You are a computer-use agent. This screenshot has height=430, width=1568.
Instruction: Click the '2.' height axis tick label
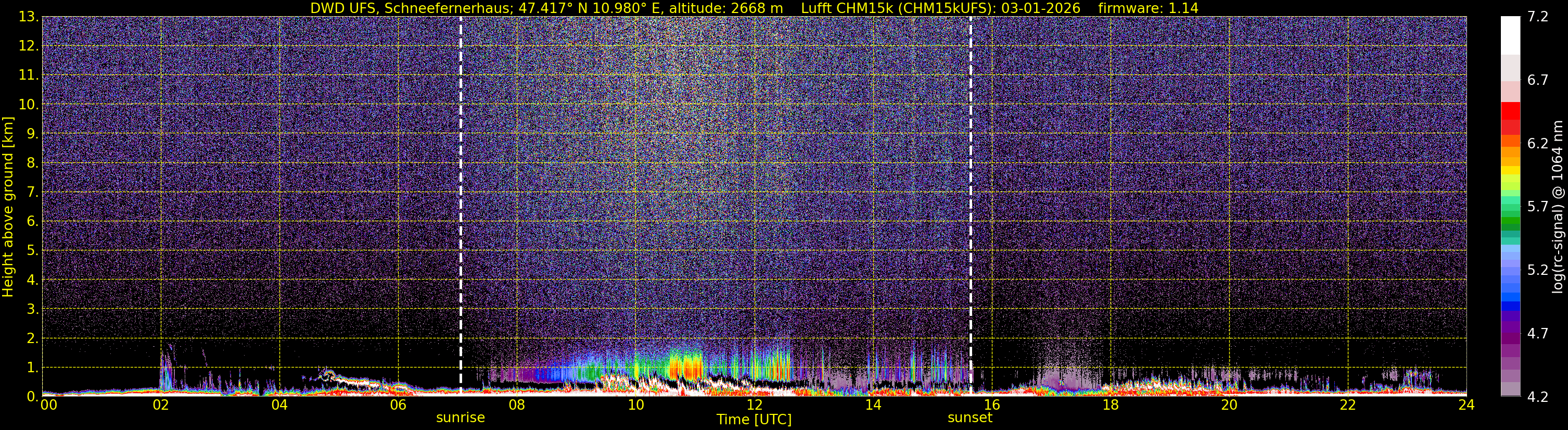click(32, 339)
